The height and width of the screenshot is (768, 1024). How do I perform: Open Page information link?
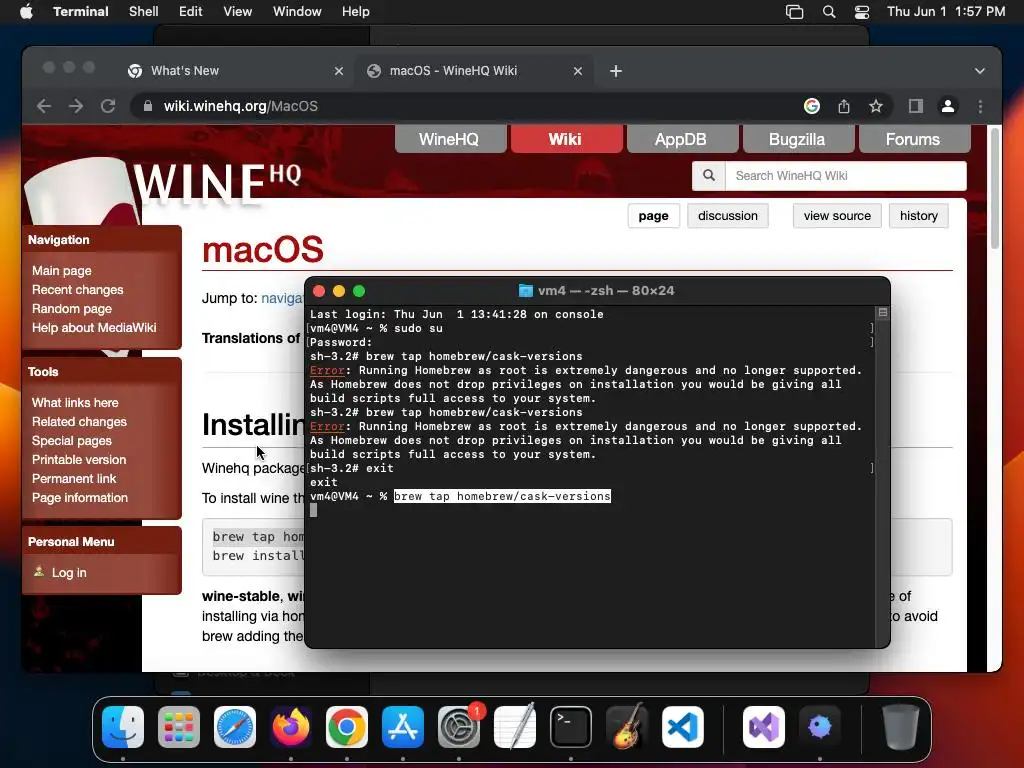tap(80, 497)
